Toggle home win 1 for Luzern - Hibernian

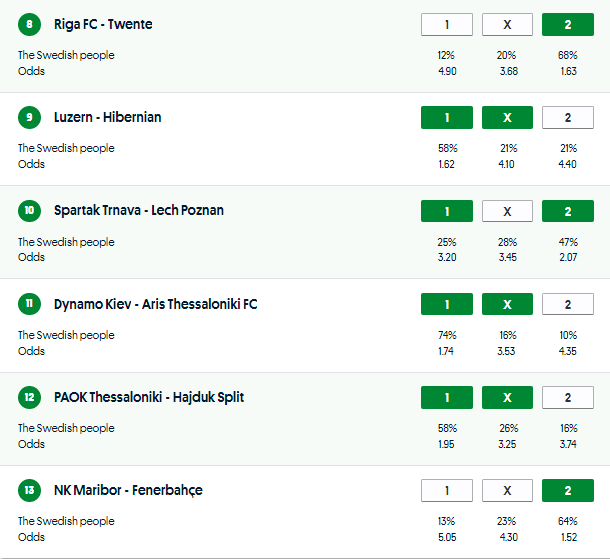click(447, 118)
